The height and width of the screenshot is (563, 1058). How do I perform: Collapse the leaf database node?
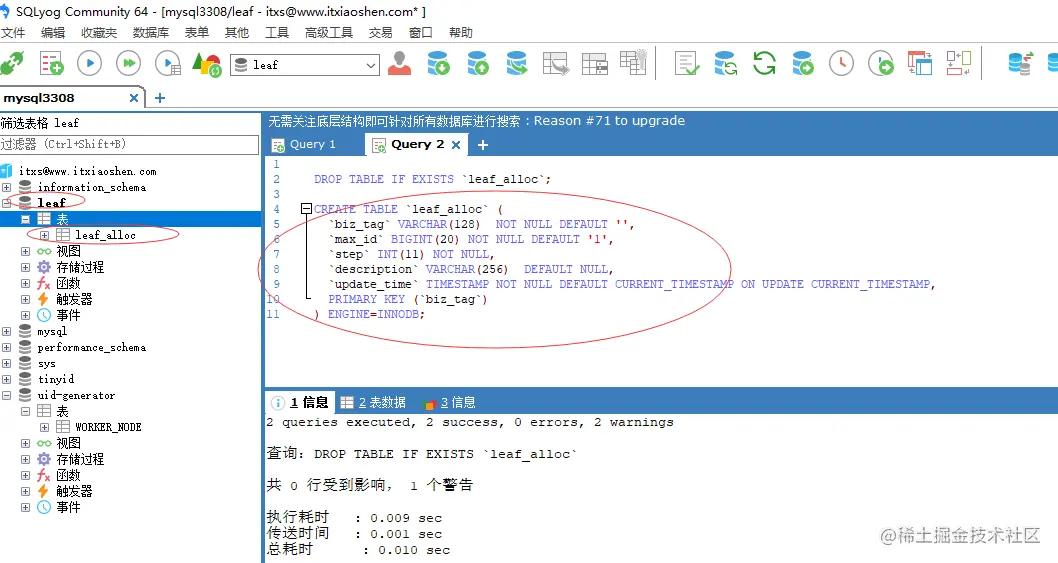pyautogui.click(x=6, y=203)
